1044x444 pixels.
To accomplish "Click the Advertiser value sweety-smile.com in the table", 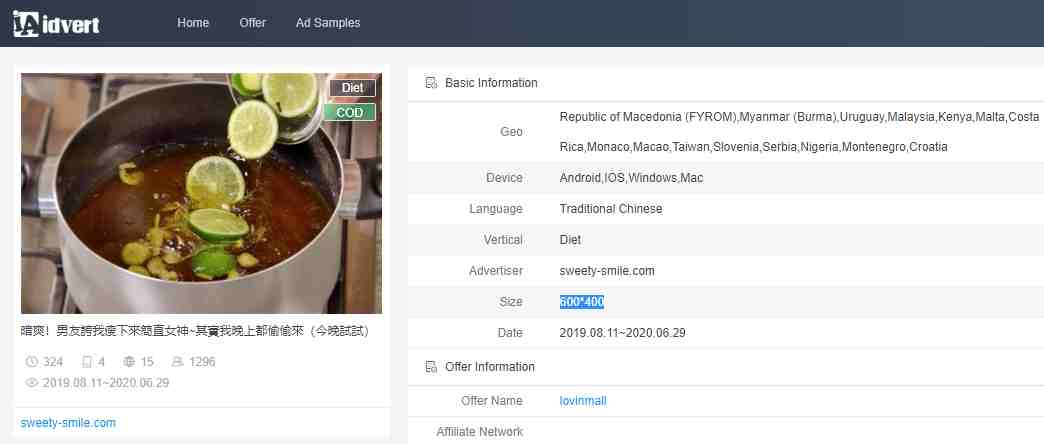I will pos(607,271).
